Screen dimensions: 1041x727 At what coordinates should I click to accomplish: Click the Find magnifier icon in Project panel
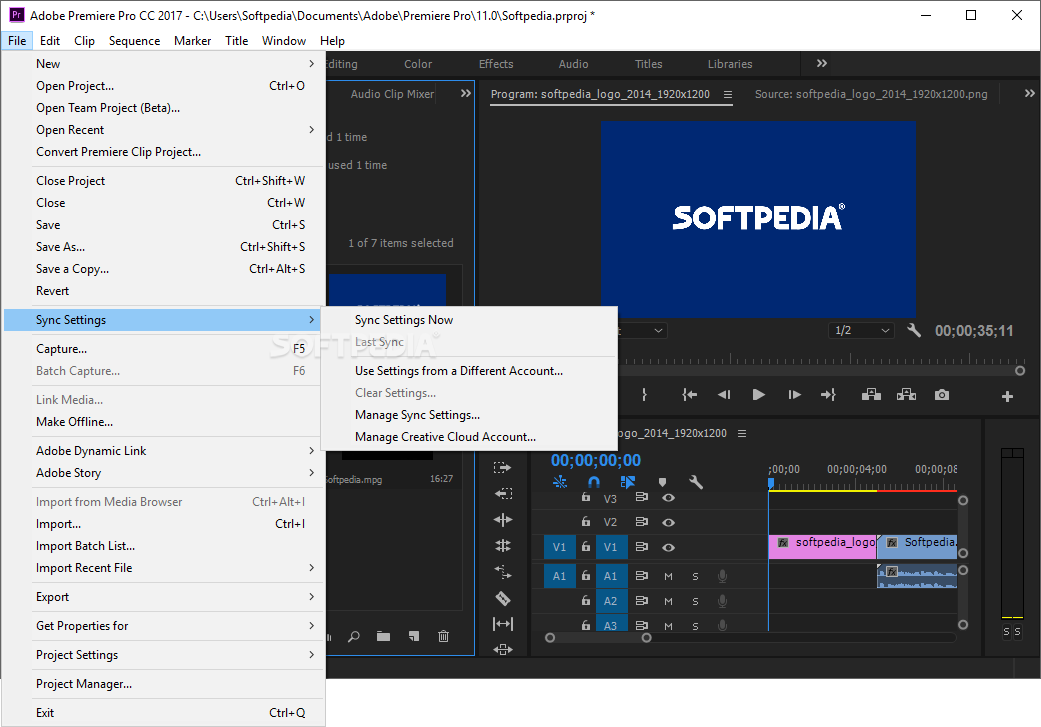click(354, 636)
